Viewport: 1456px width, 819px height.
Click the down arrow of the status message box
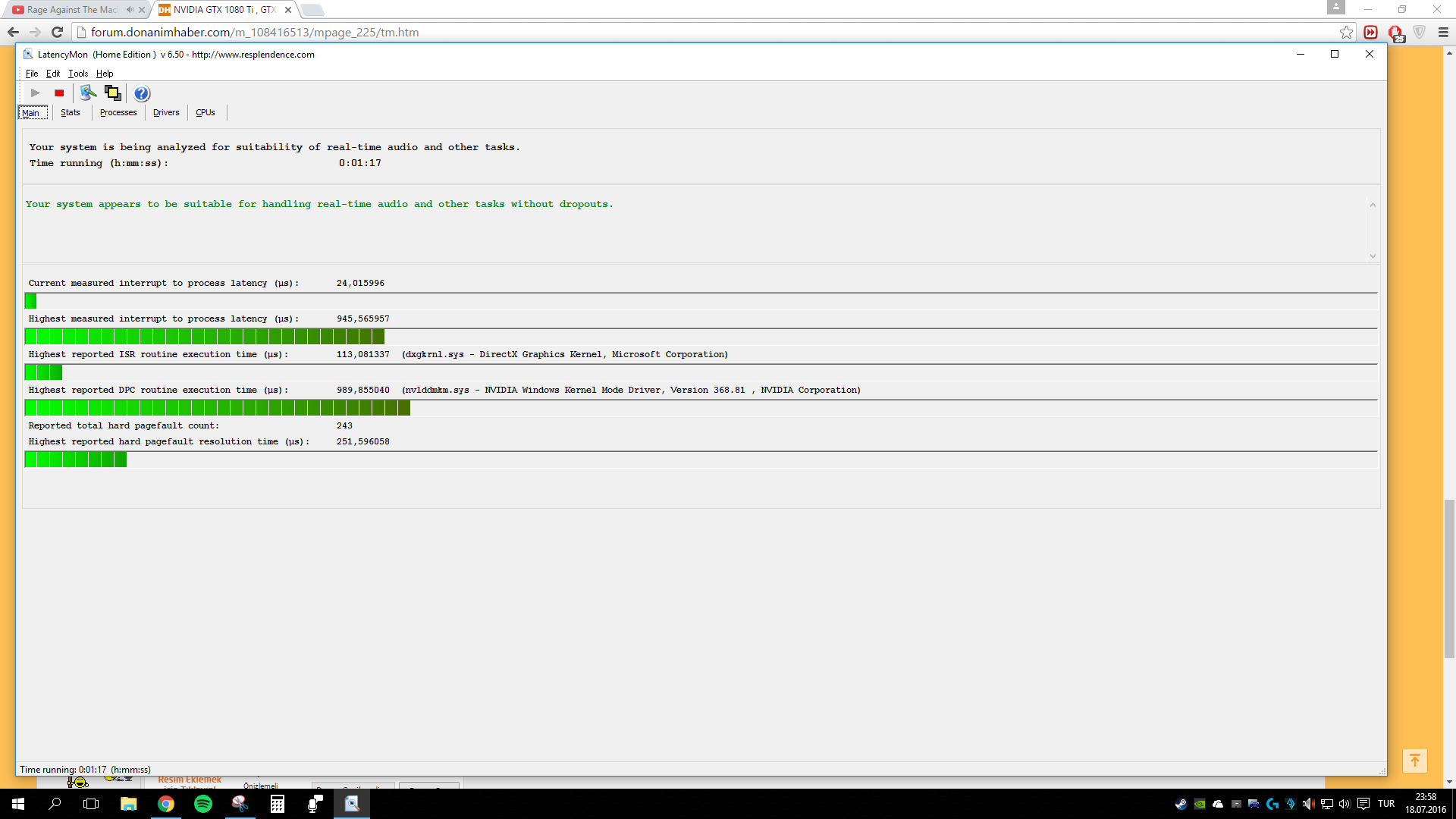point(1373,256)
